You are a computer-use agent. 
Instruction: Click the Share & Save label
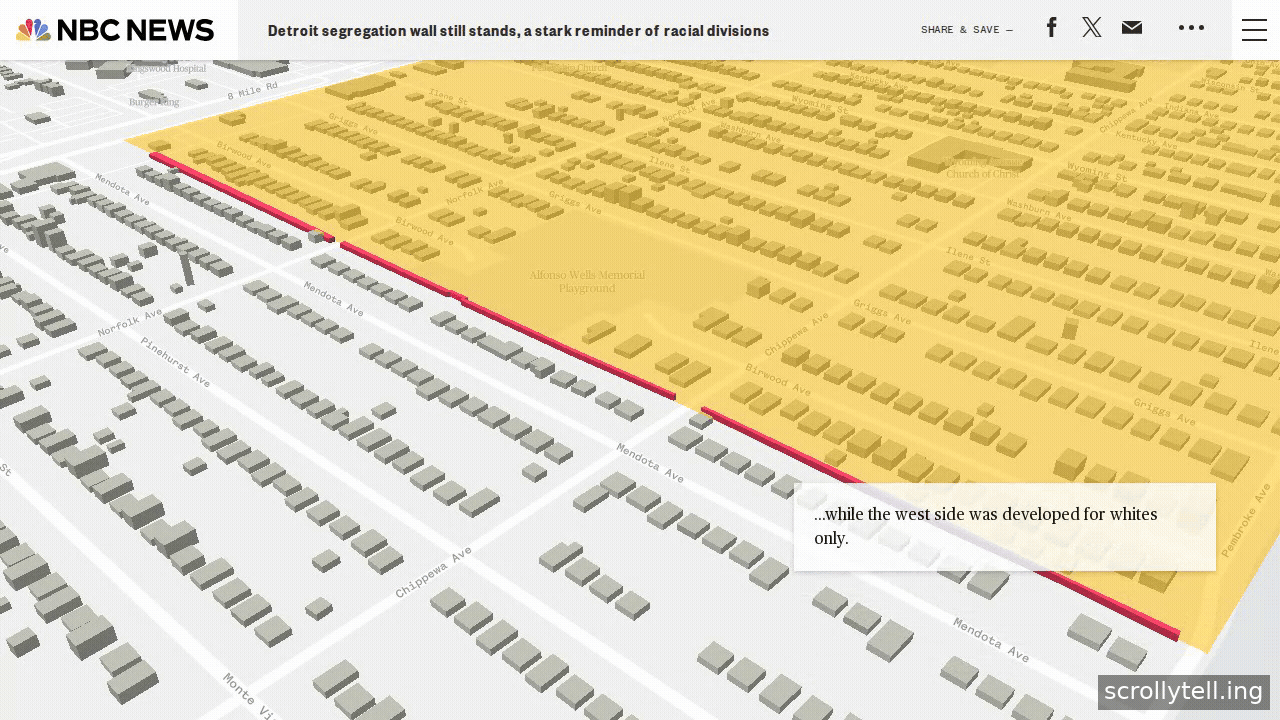(967, 30)
